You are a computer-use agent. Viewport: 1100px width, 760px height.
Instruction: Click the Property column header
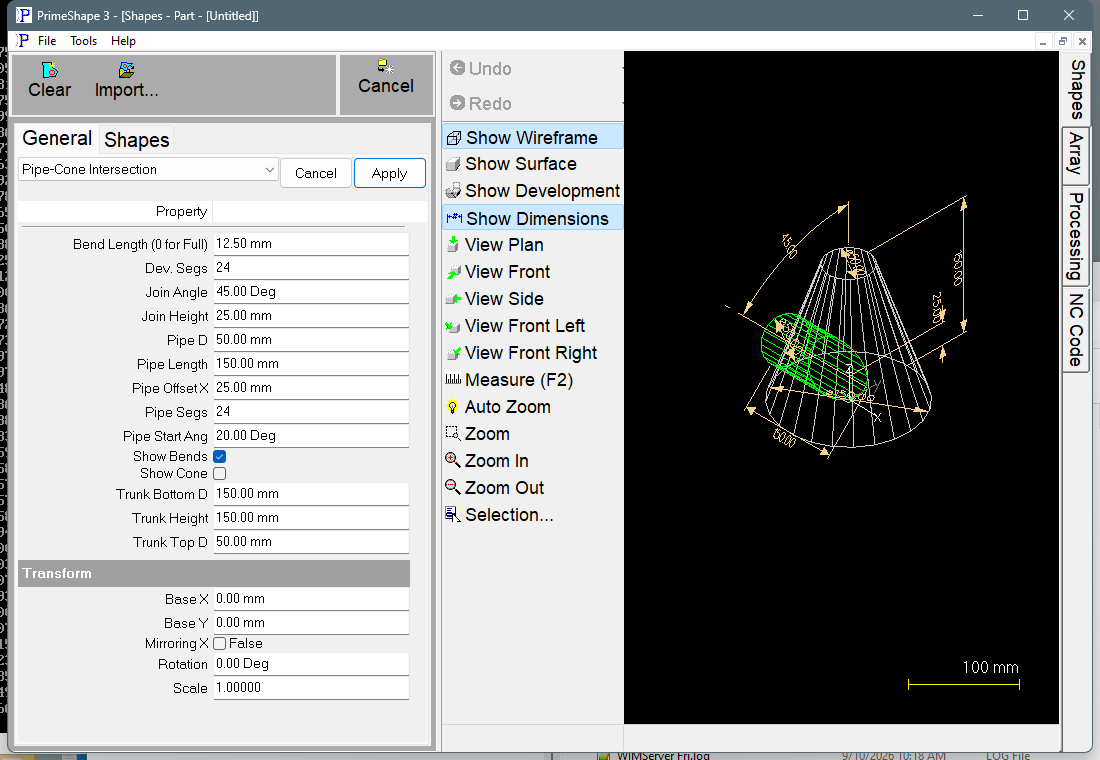115,212
